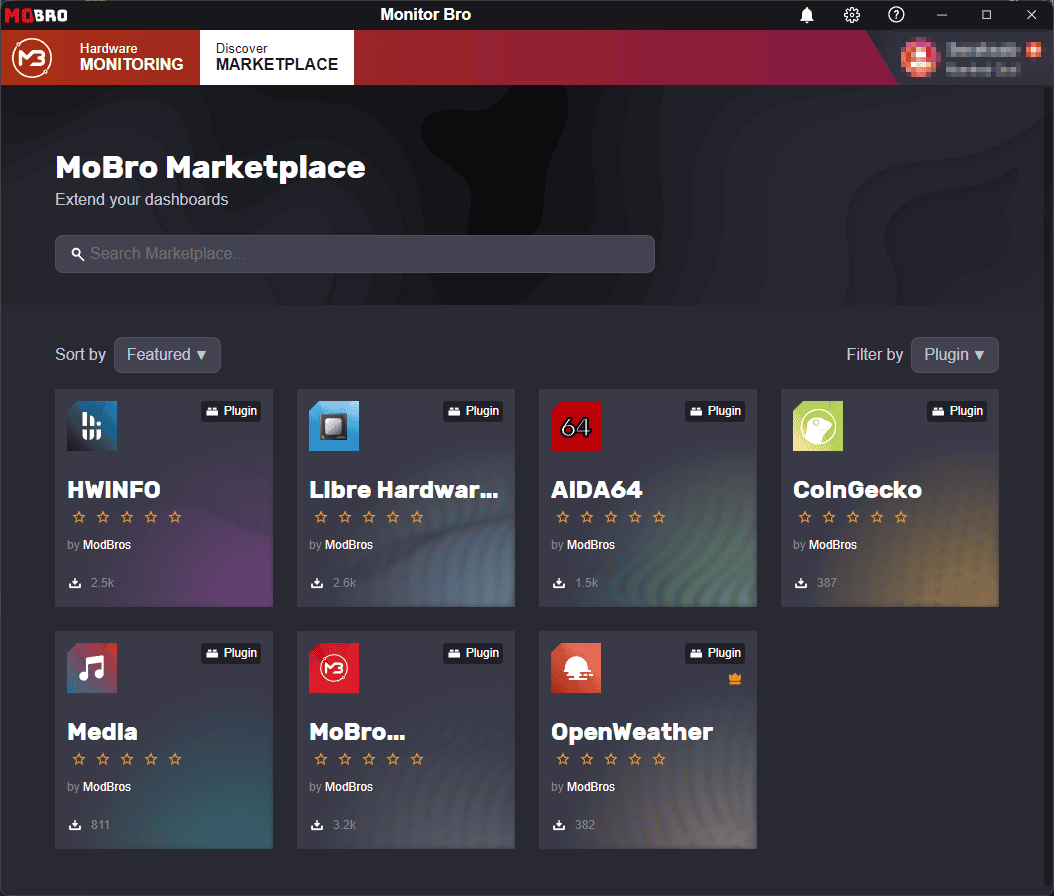
Task: Click ModBros author on OpenWeather card
Action: [591, 787]
